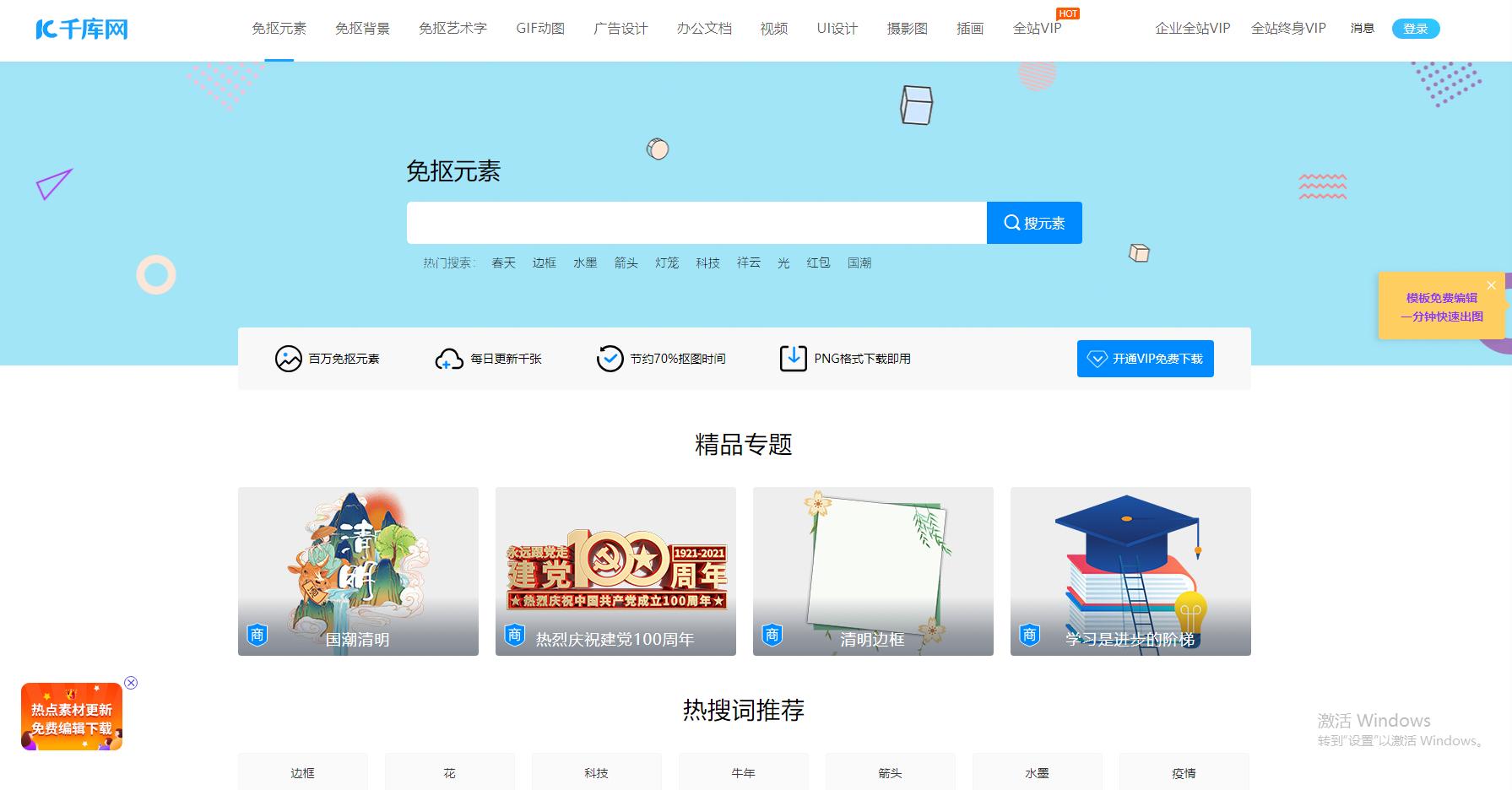Close the bottom-left 热点素材更新 ad
The image size is (1512, 790).
(x=132, y=683)
